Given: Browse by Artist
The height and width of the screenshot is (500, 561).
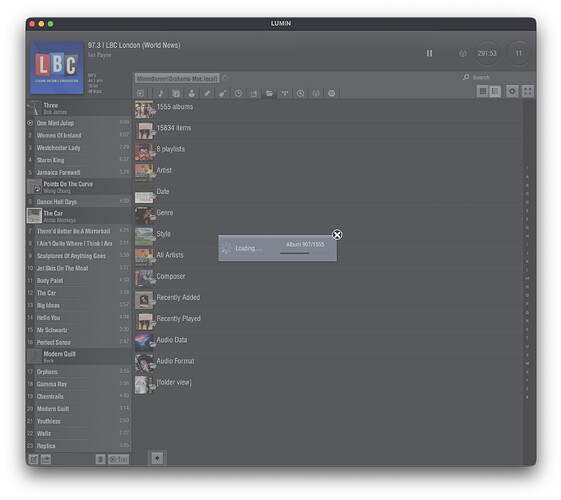Looking at the screenshot, I should (328, 172).
